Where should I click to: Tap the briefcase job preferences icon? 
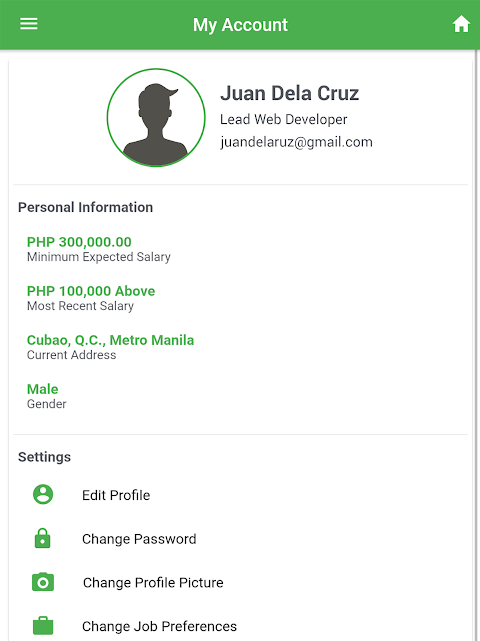click(43, 625)
